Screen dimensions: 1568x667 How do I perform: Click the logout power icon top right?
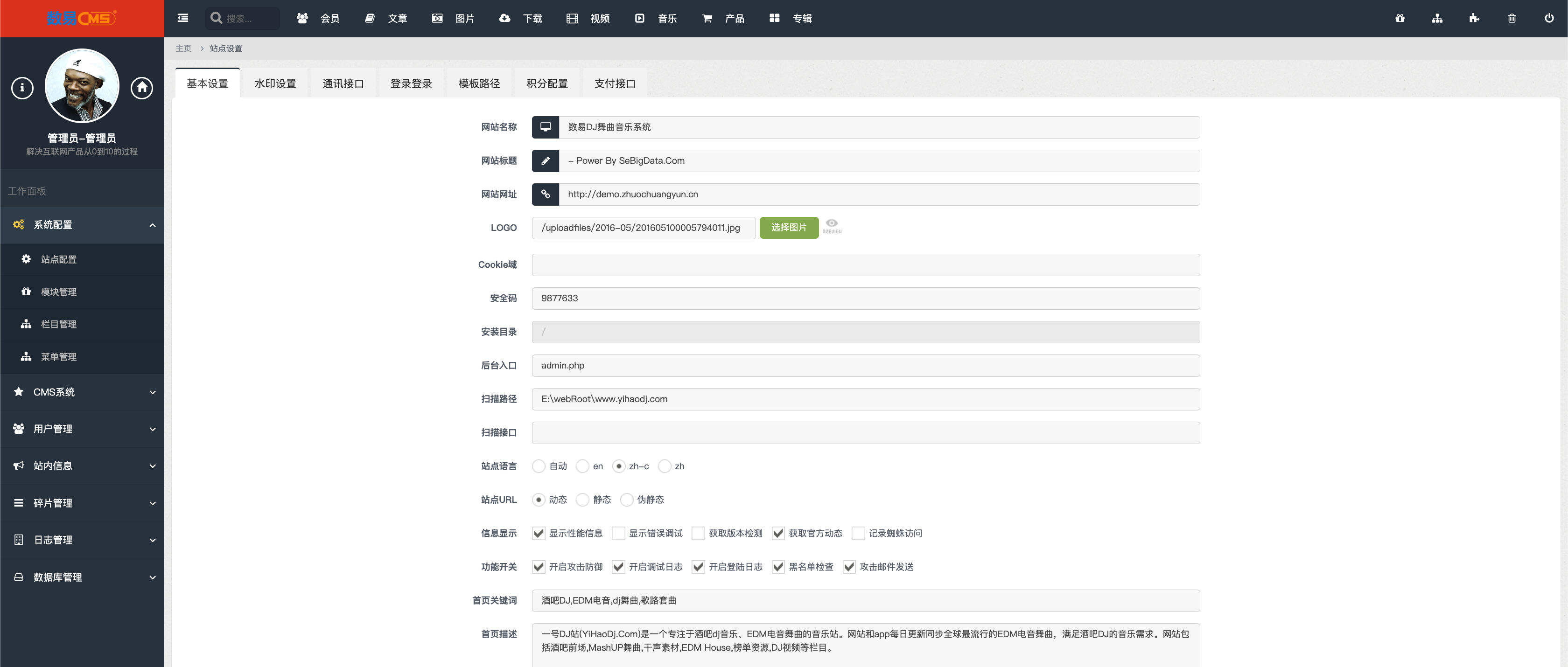coord(1549,18)
